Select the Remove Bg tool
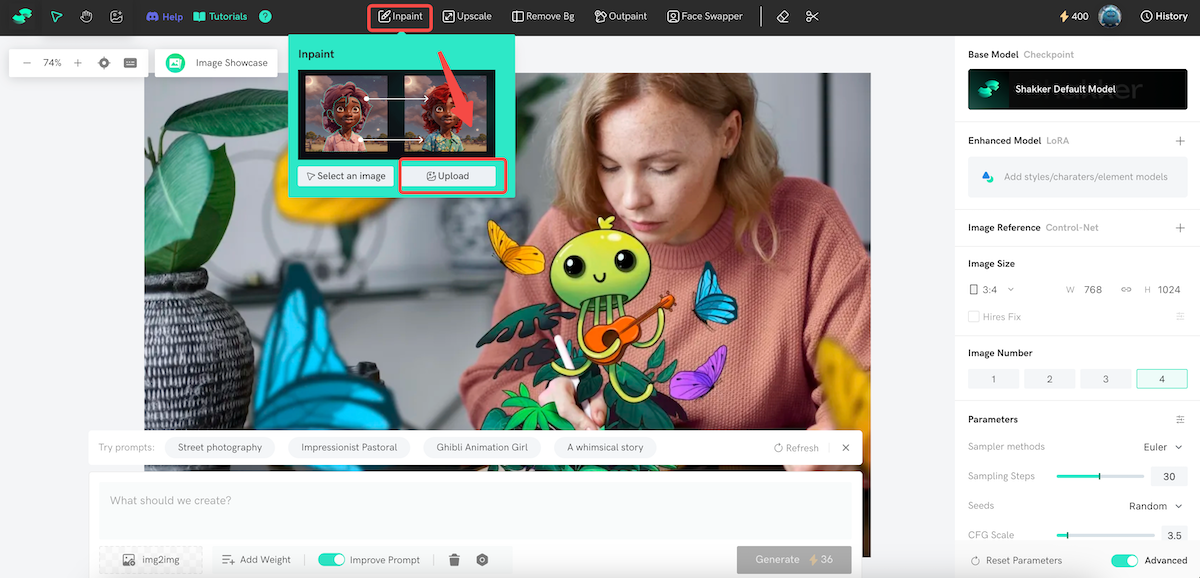 coord(543,16)
